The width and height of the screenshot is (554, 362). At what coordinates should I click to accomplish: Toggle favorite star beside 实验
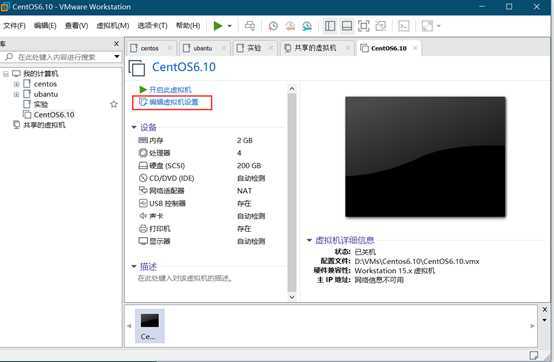point(113,104)
